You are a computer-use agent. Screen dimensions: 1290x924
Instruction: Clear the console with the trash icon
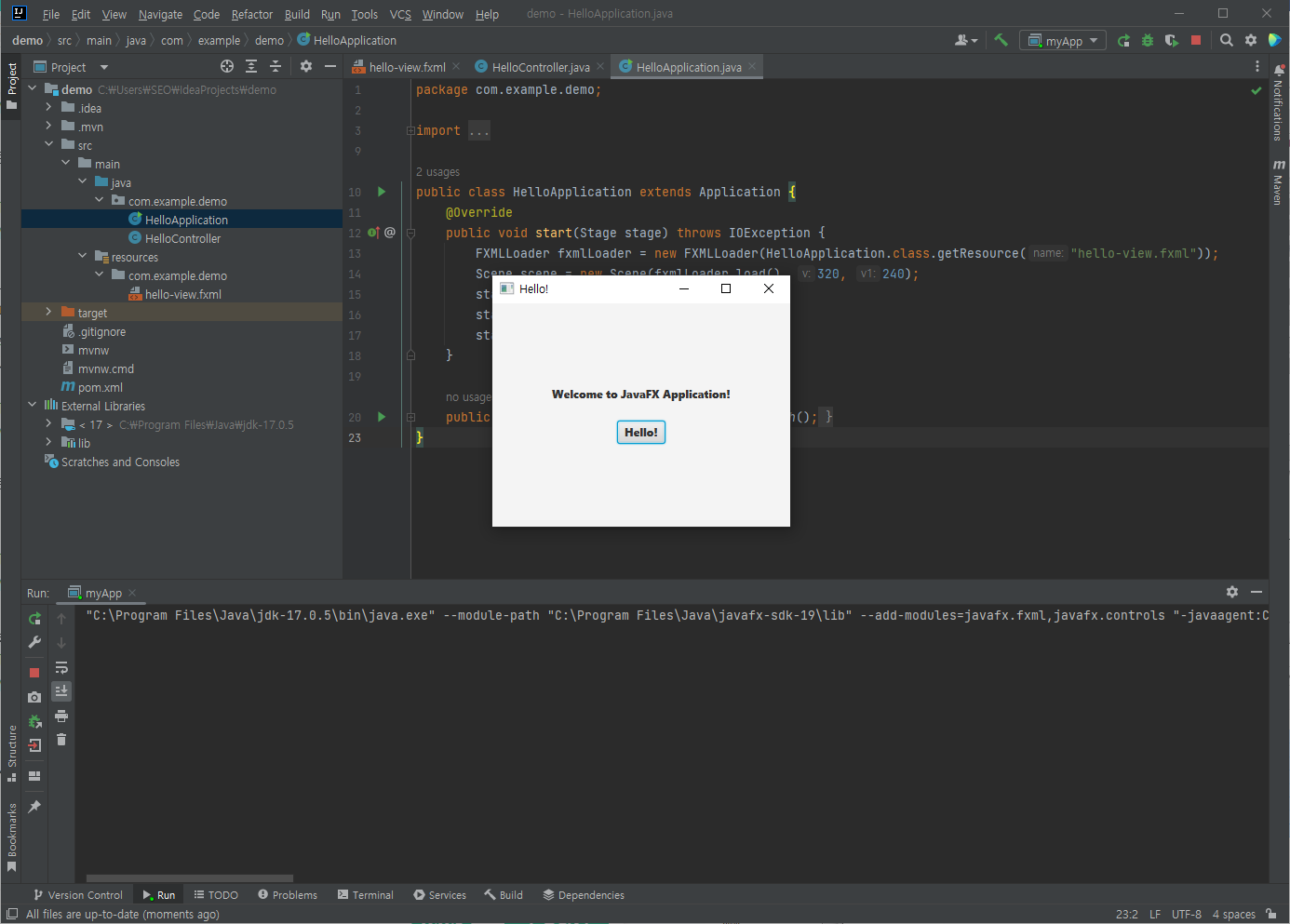61,740
